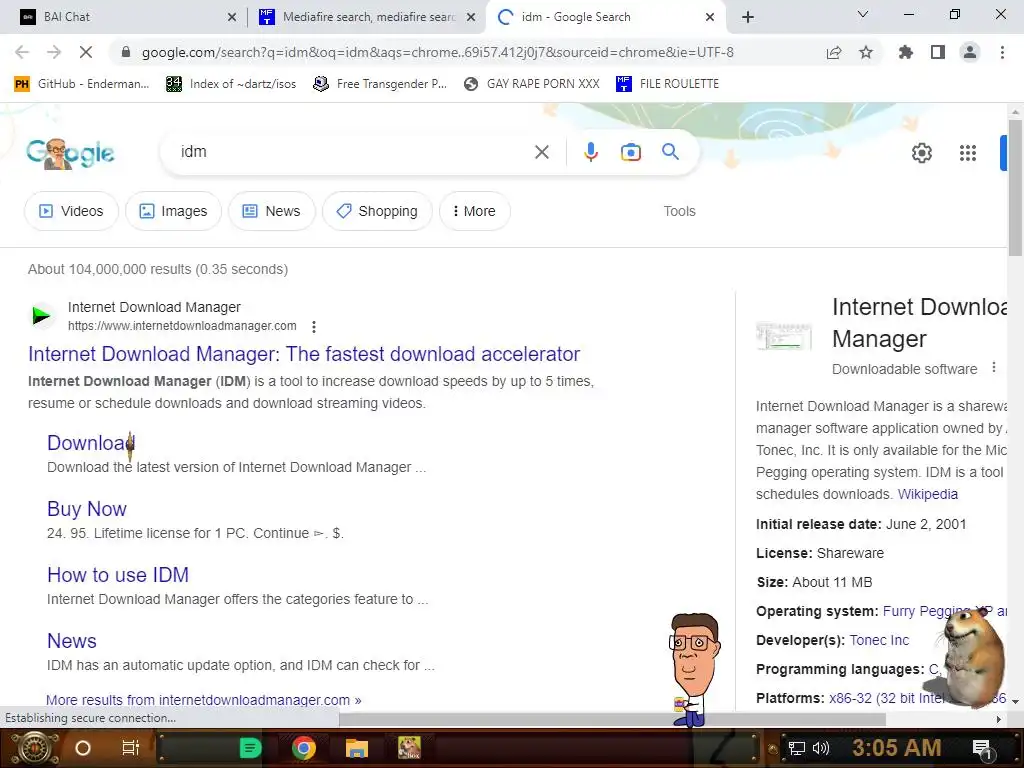Open a new browser tab

pos(748,17)
